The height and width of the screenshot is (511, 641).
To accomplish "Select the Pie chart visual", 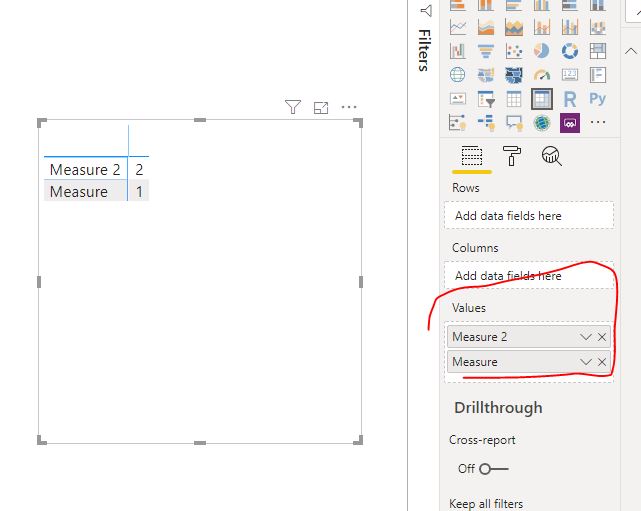I will pos(542,51).
